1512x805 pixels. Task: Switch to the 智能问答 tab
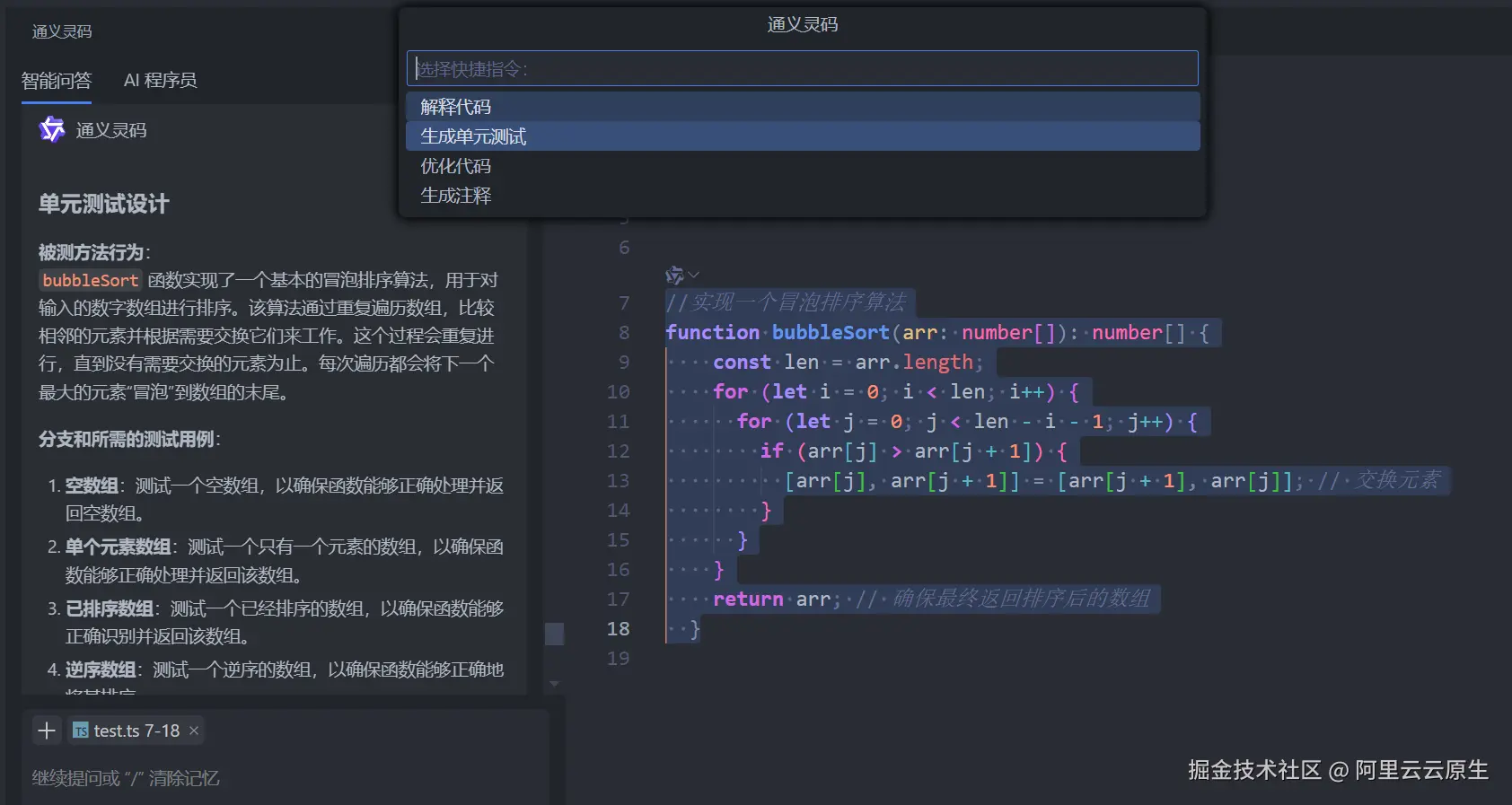click(57, 81)
